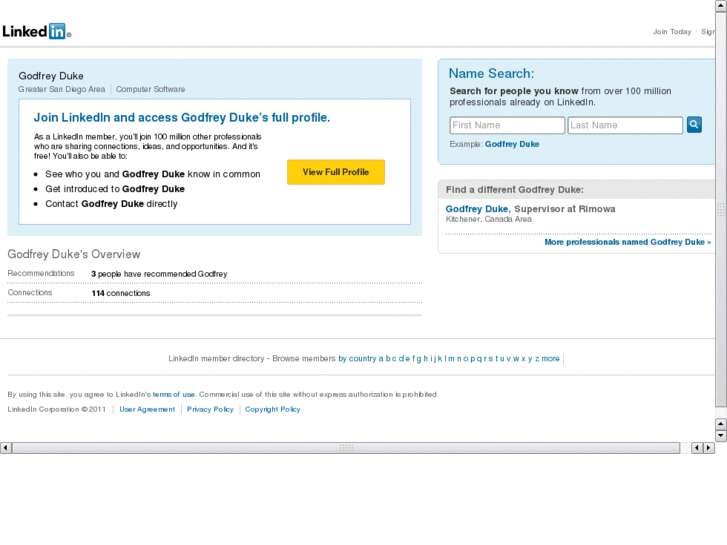Click the horizontal scrollbar thumb

coord(346,448)
